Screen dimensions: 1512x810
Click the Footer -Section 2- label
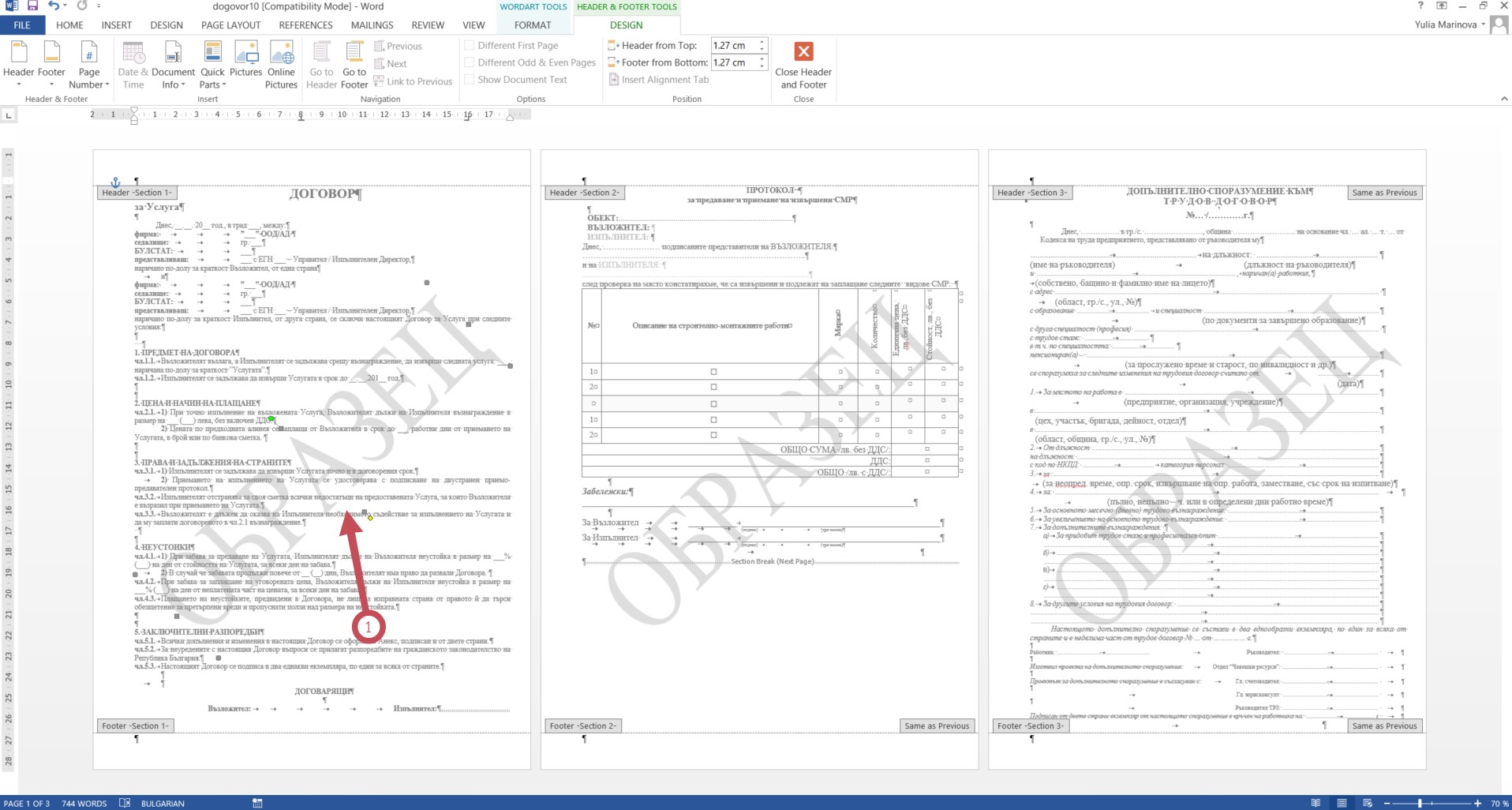[x=583, y=726]
